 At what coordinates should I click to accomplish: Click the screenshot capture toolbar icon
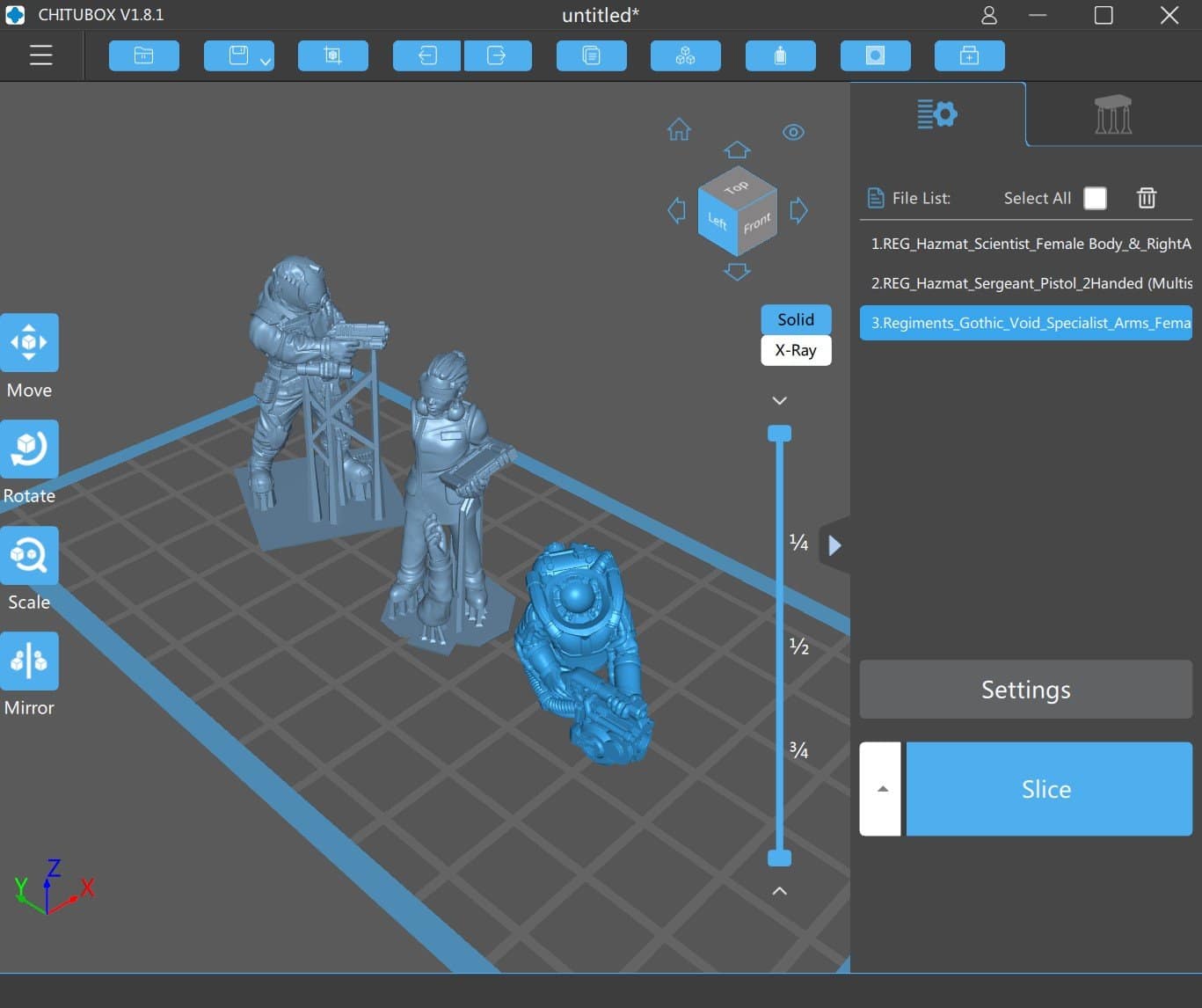tap(333, 55)
